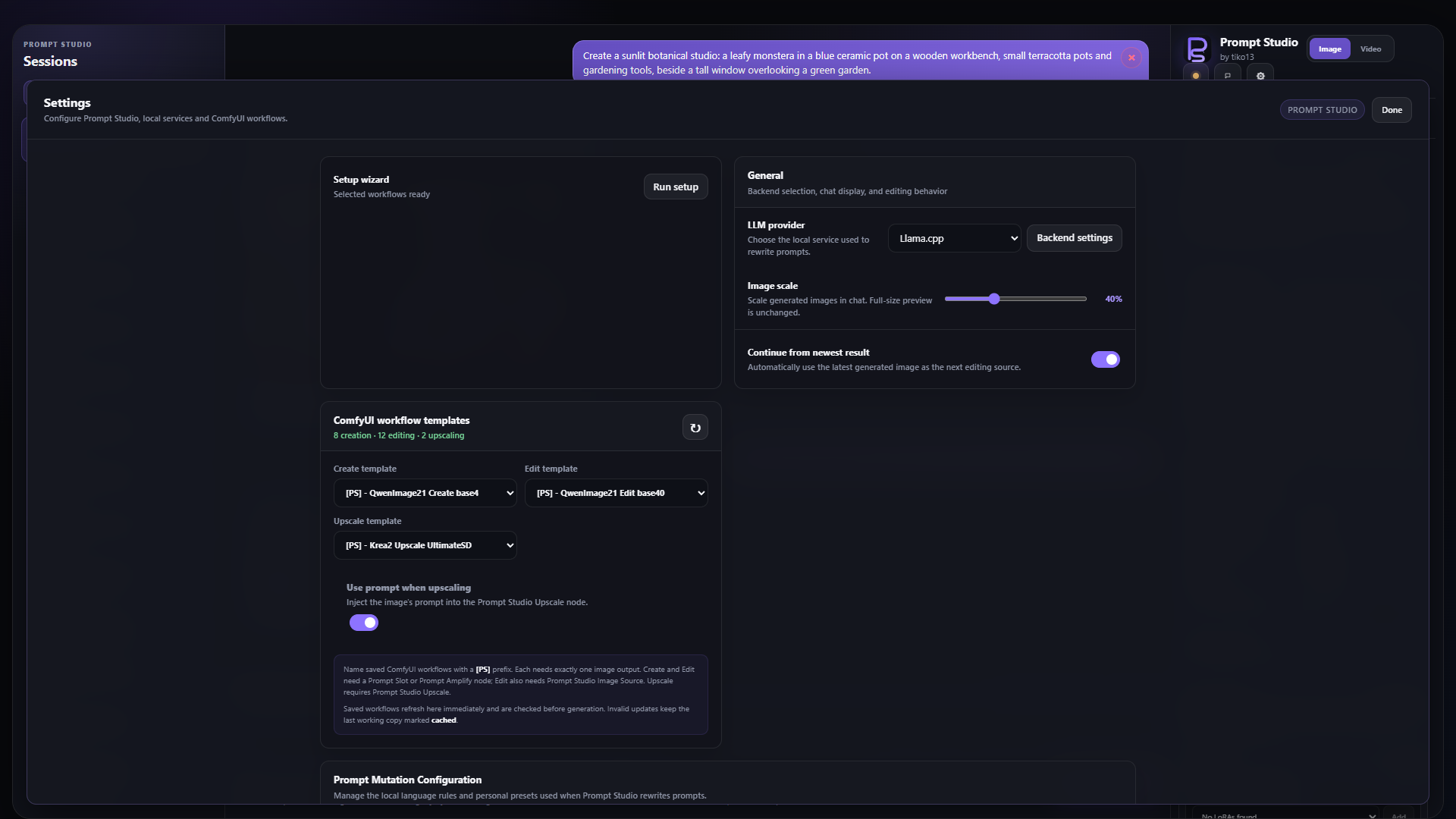Switch to the Video mode tab
Image resolution: width=1456 pixels, height=819 pixels.
tap(1370, 49)
